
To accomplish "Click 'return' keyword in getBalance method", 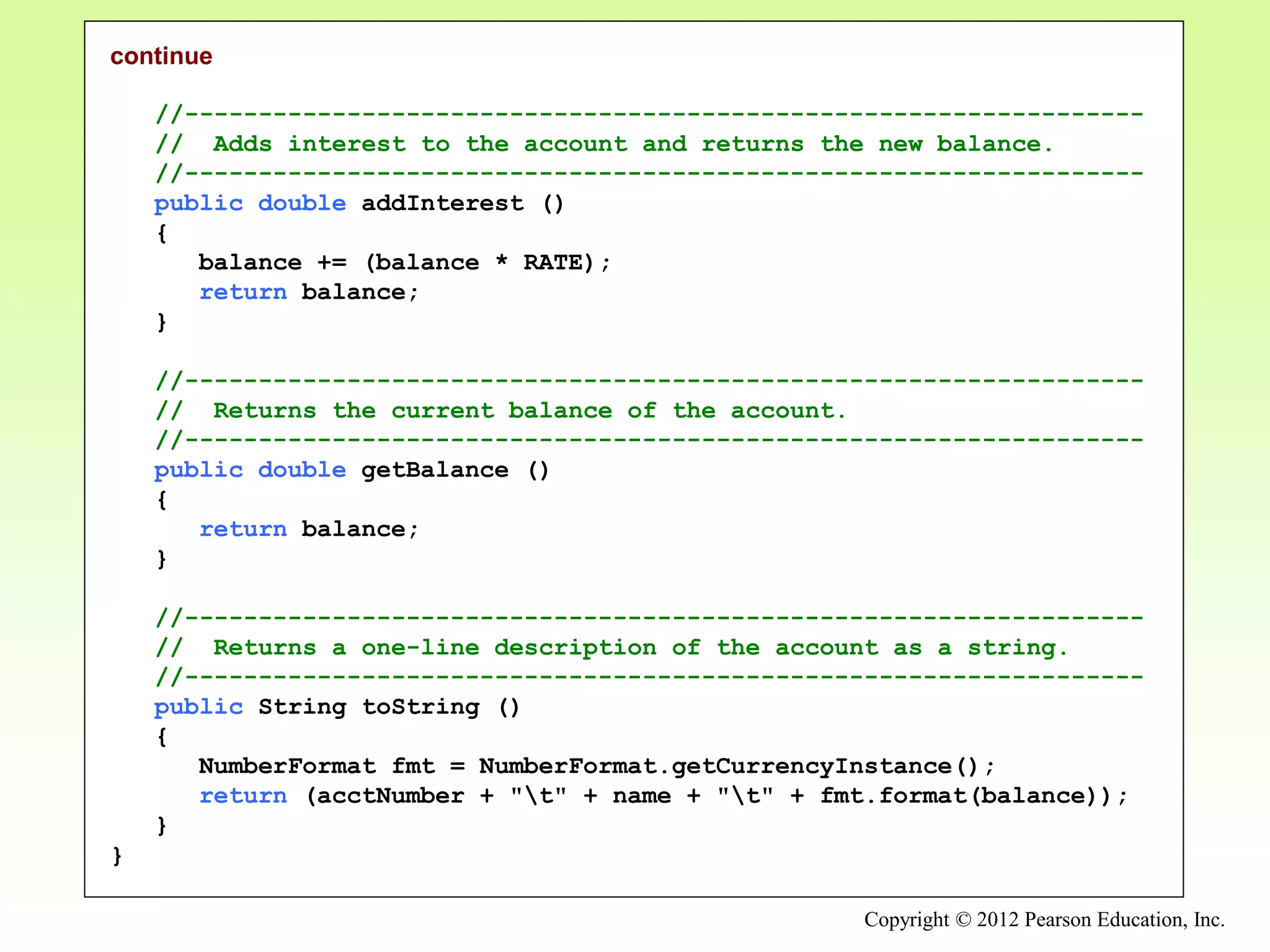I will 243,529.
